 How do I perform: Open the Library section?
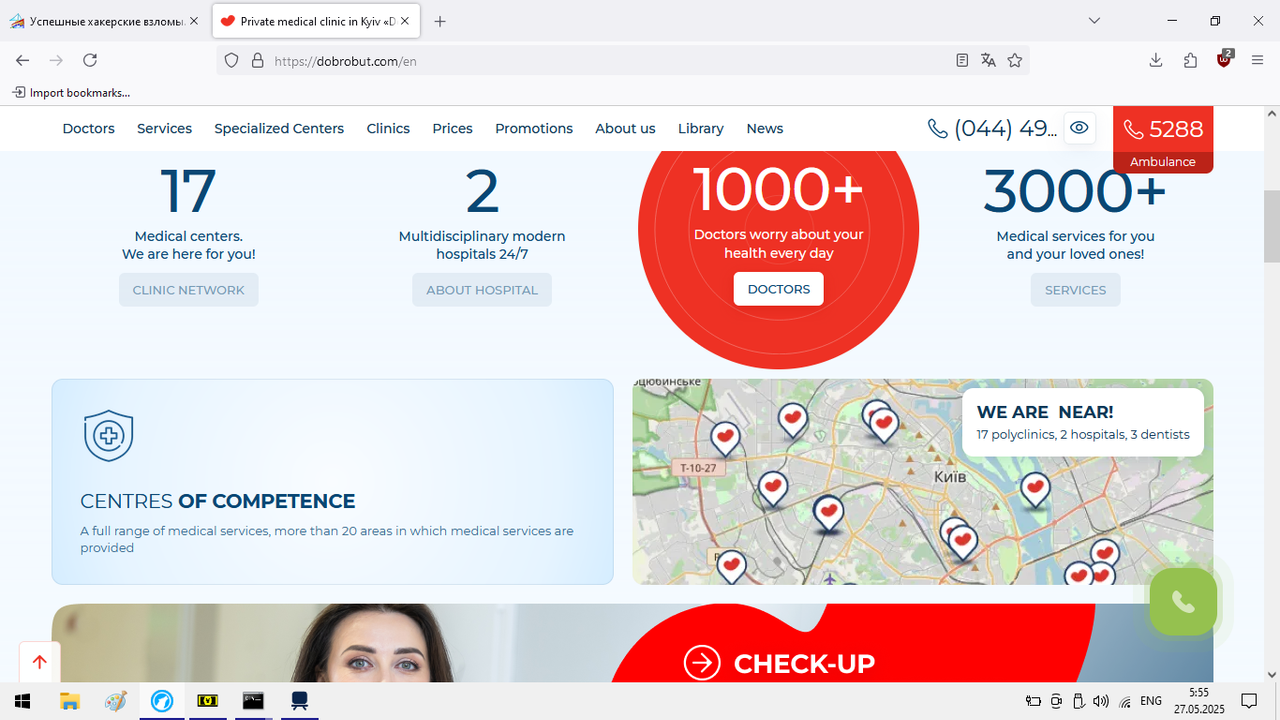point(701,129)
